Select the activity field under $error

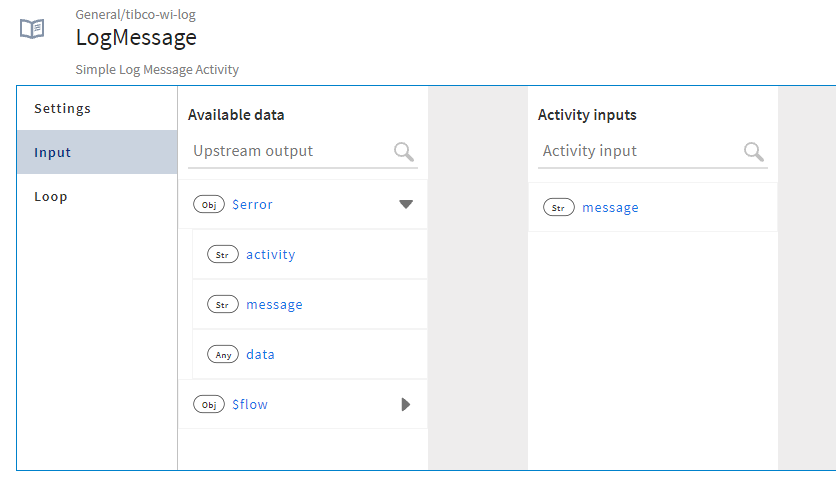pos(271,254)
